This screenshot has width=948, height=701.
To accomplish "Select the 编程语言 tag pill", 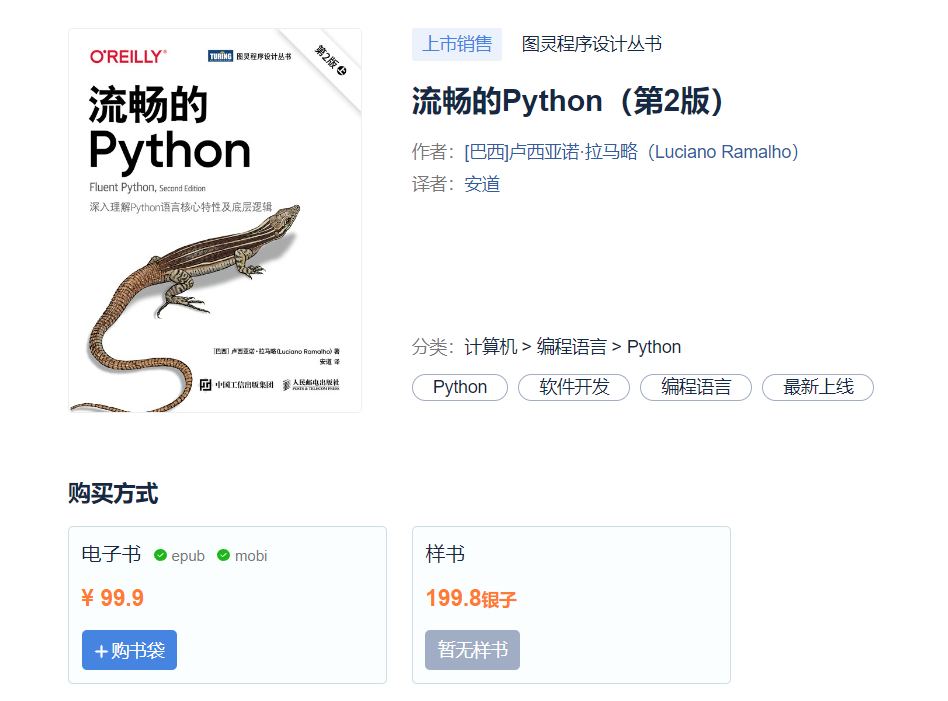I will (696, 387).
